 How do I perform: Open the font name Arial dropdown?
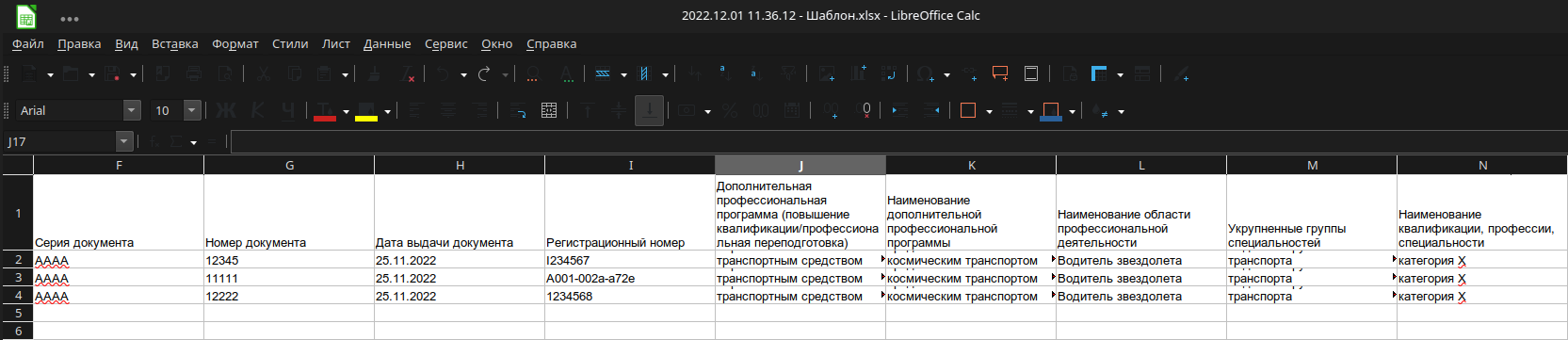[x=132, y=110]
